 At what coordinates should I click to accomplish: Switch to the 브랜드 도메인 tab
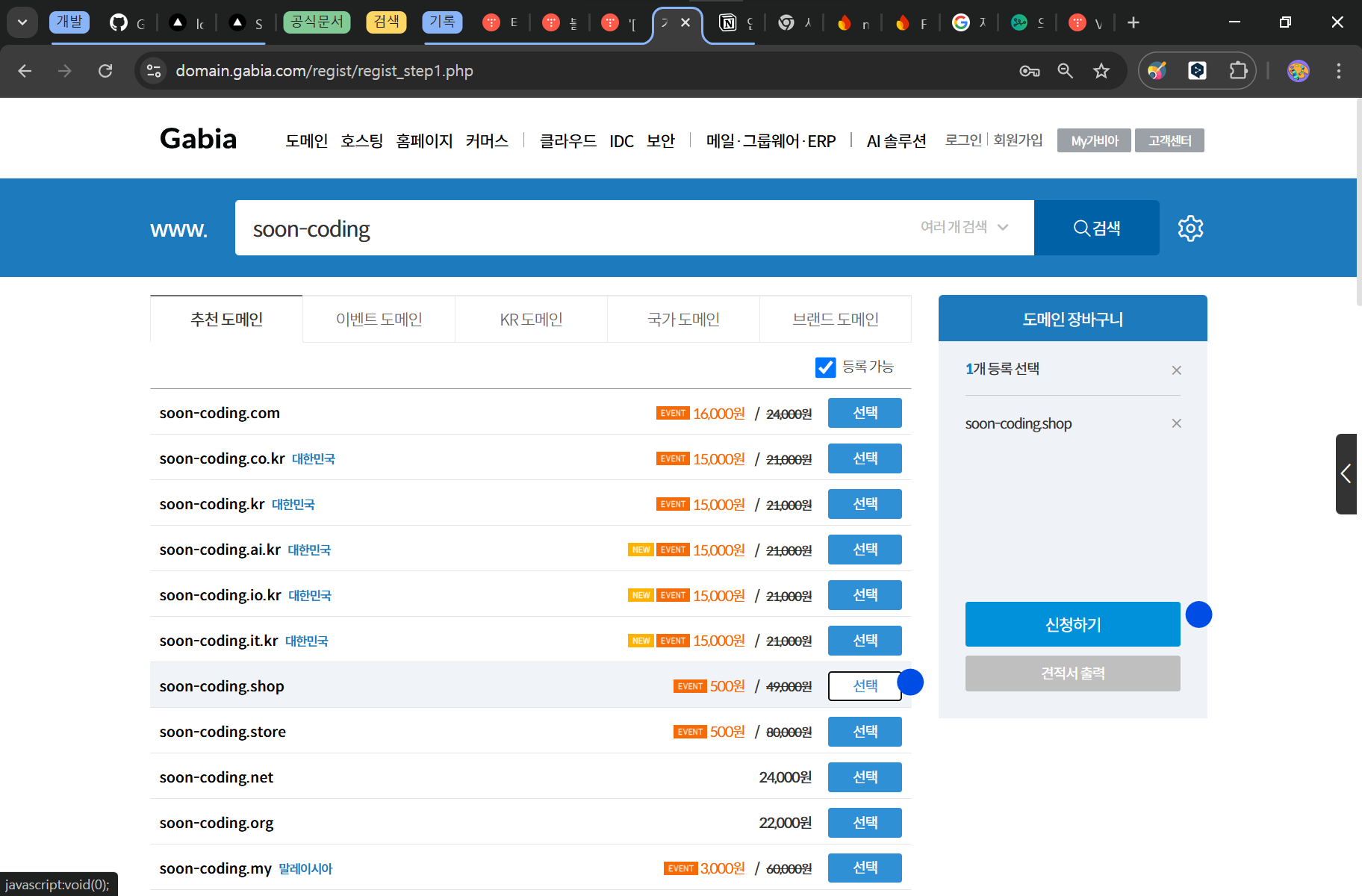pyautogui.click(x=836, y=320)
